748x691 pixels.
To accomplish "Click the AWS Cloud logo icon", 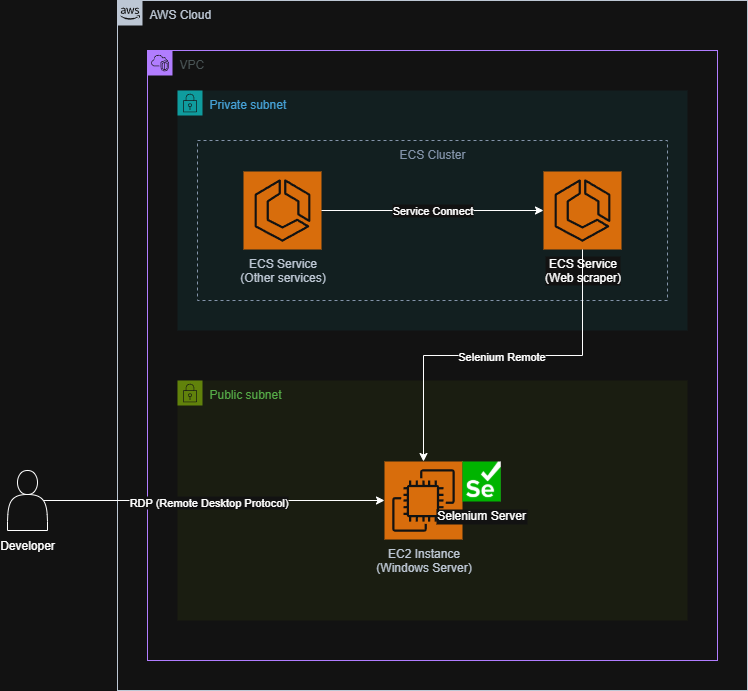I will [130, 14].
